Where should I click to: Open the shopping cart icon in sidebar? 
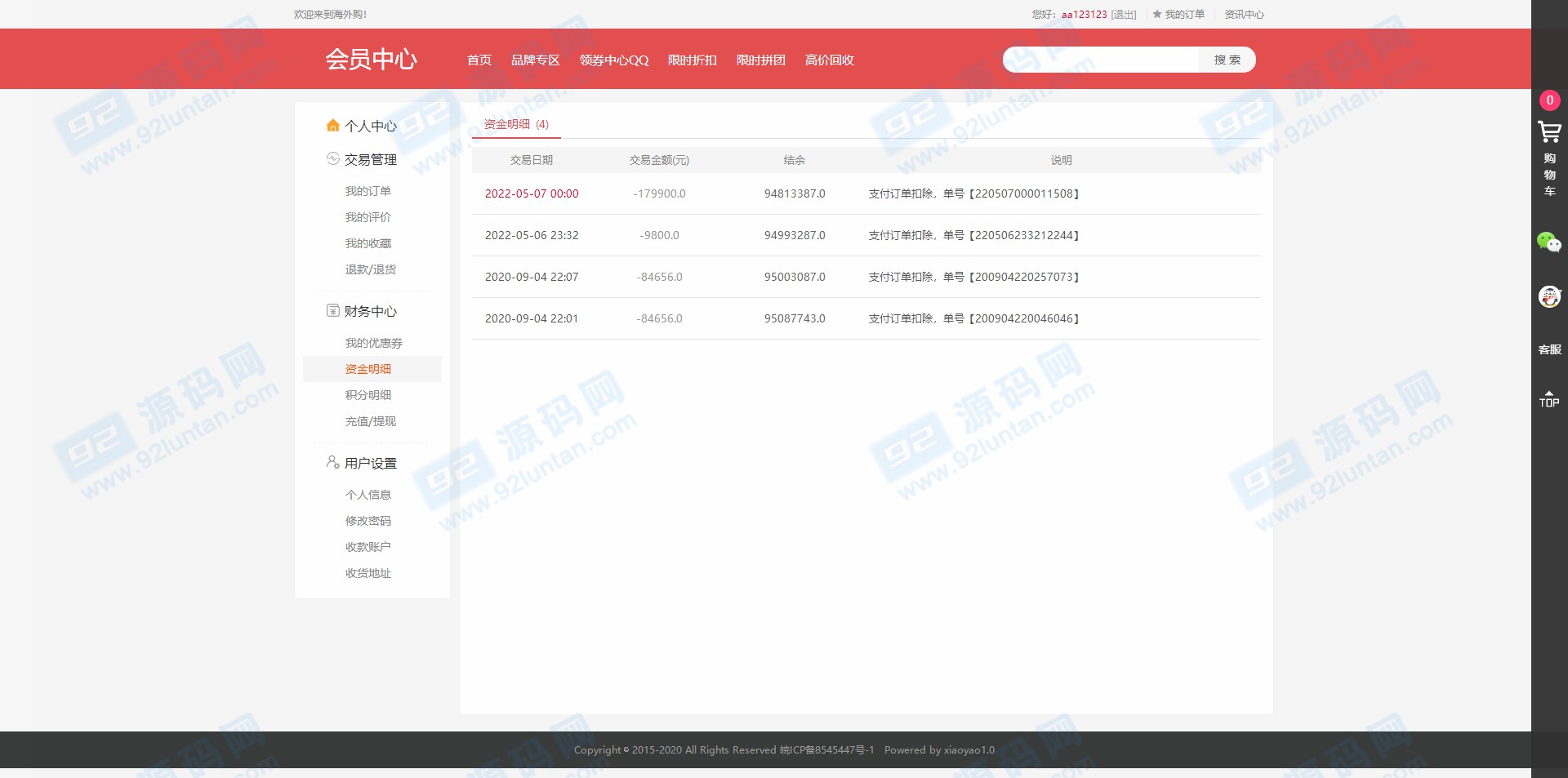(x=1549, y=131)
